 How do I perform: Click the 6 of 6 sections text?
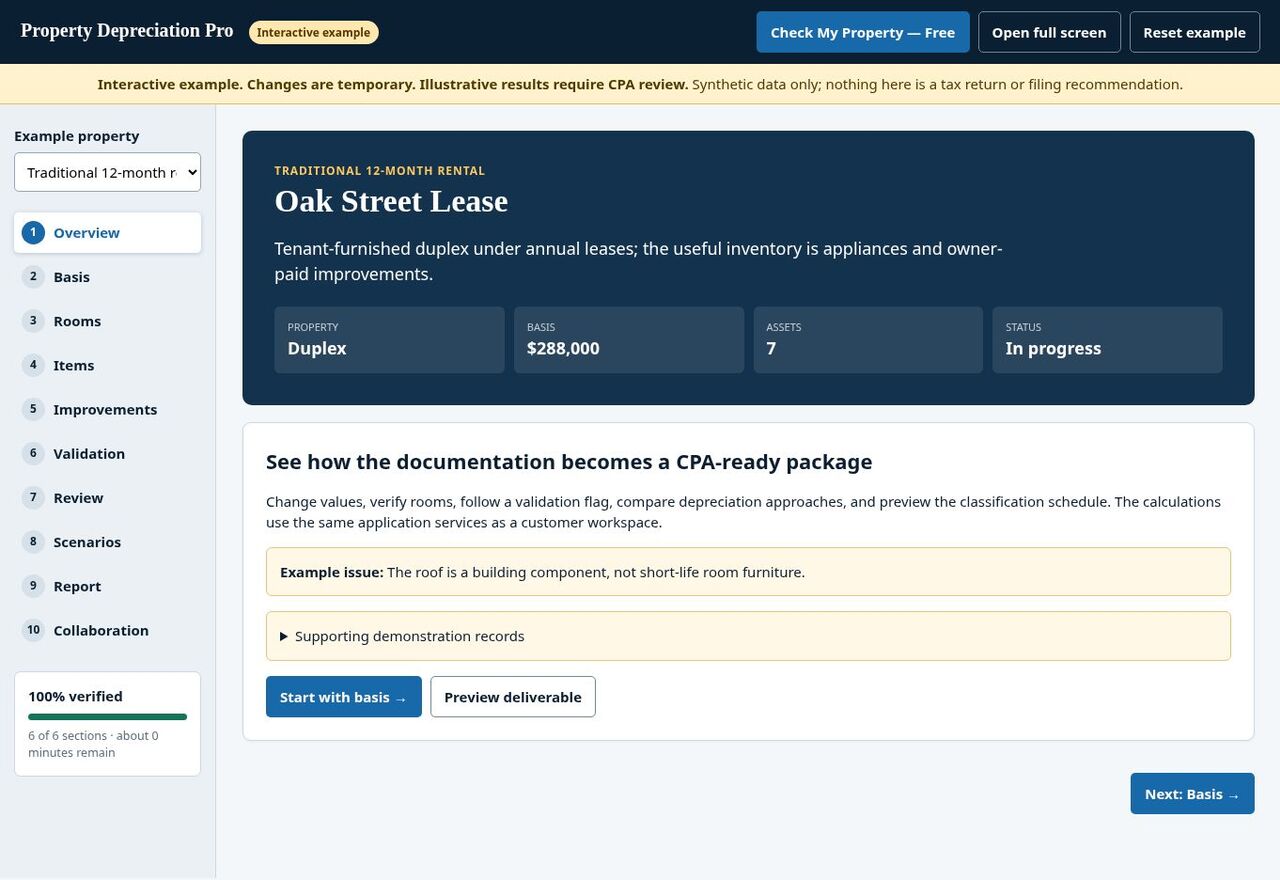click(93, 744)
